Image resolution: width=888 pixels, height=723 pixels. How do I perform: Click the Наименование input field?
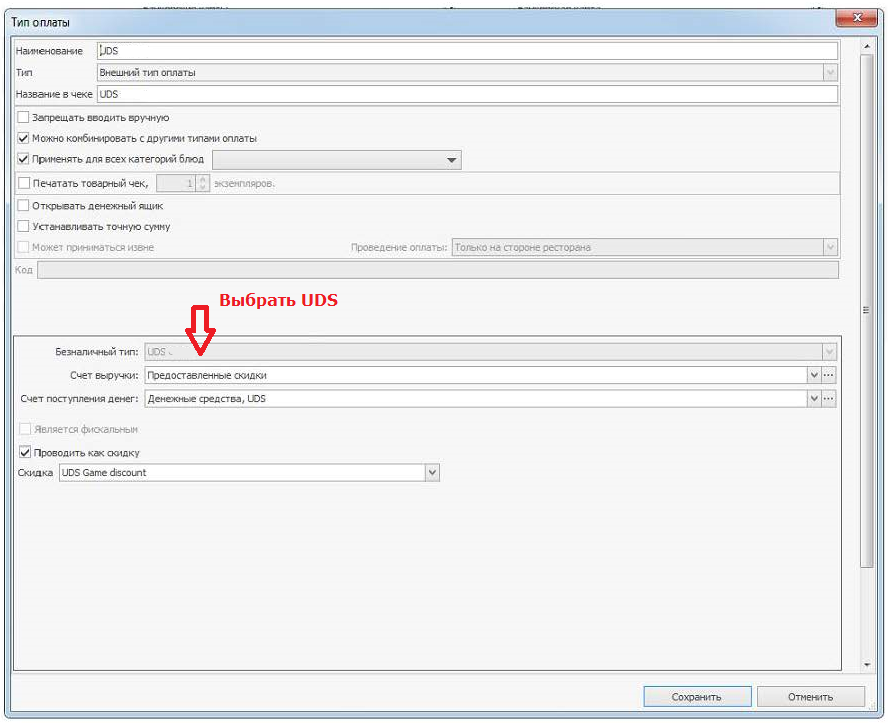coord(466,51)
